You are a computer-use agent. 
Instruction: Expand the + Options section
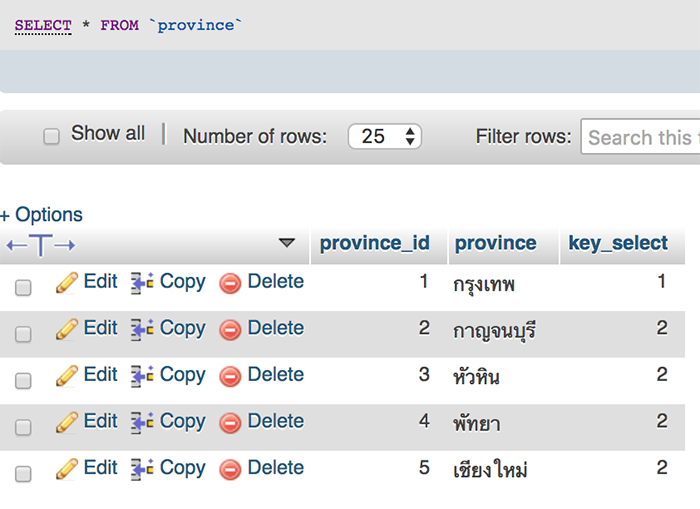click(x=42, y=215)
